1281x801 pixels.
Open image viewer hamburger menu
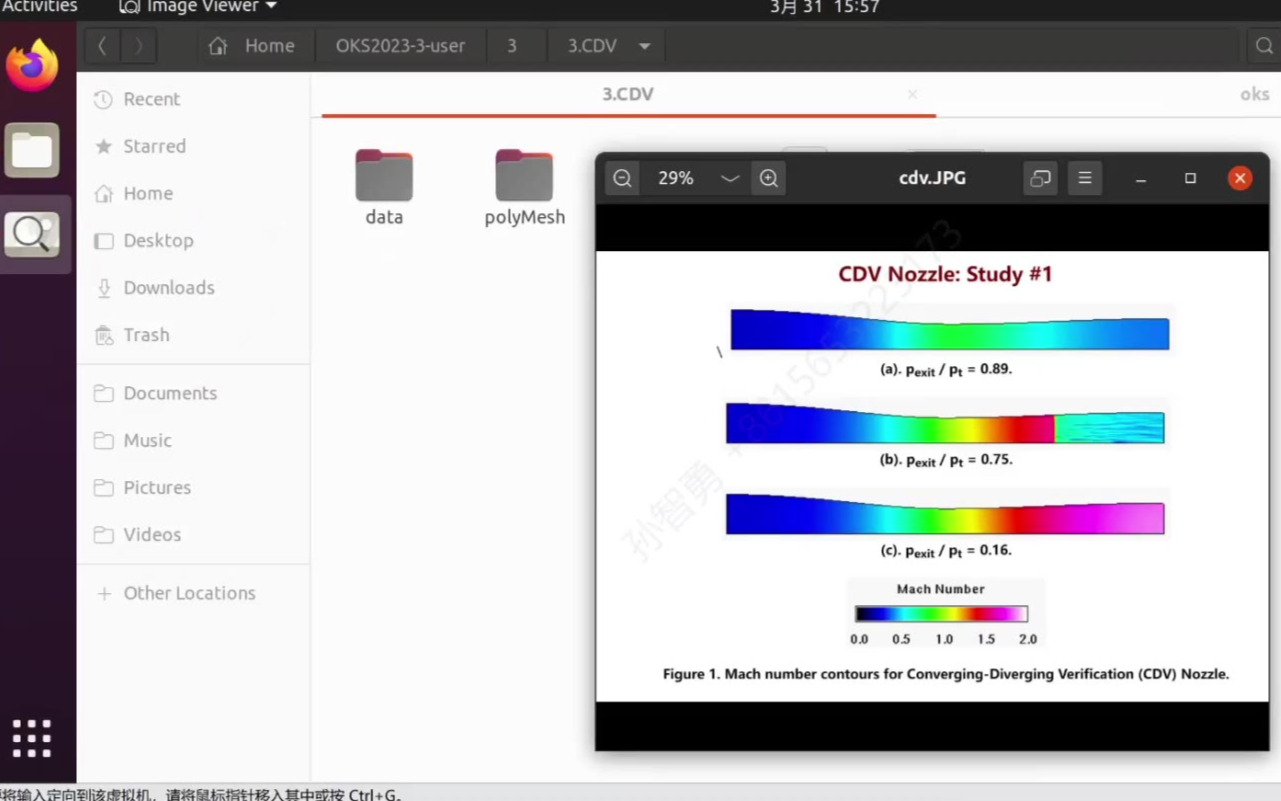(1085, 178)
